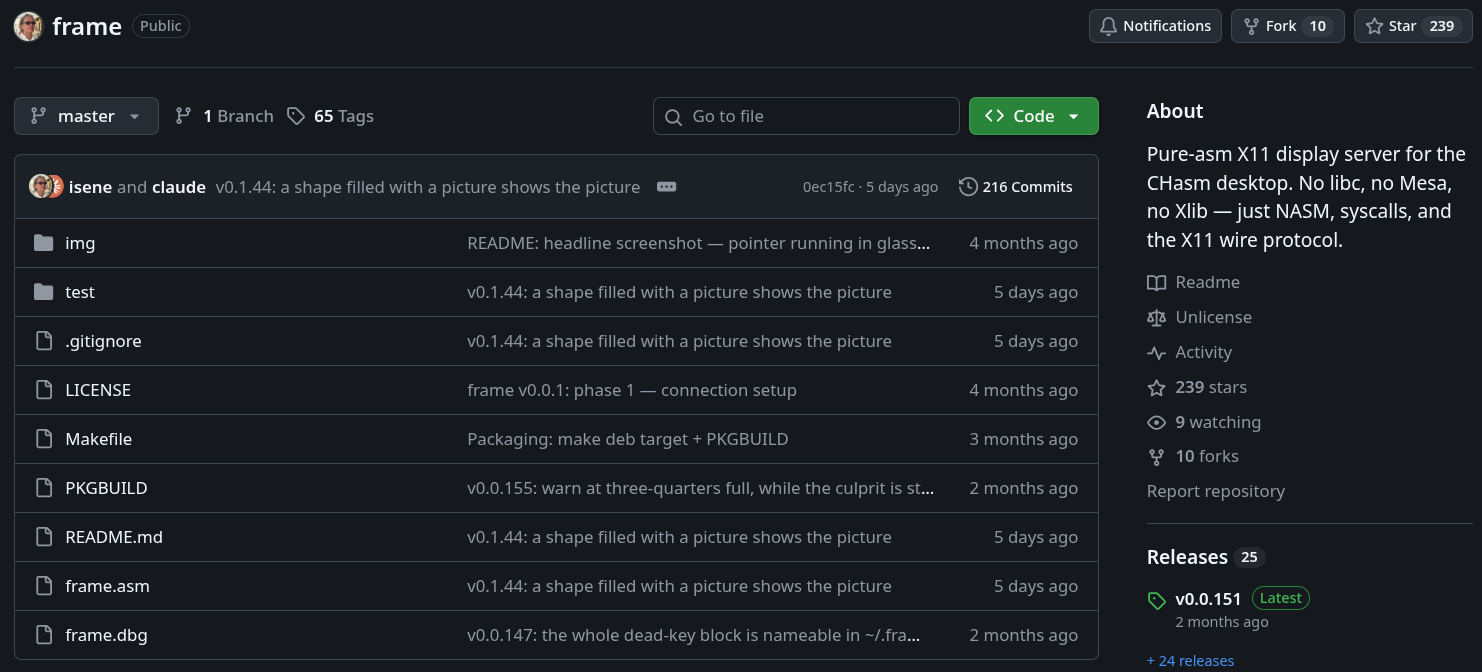Open Notifications settings

[1155, 26]
